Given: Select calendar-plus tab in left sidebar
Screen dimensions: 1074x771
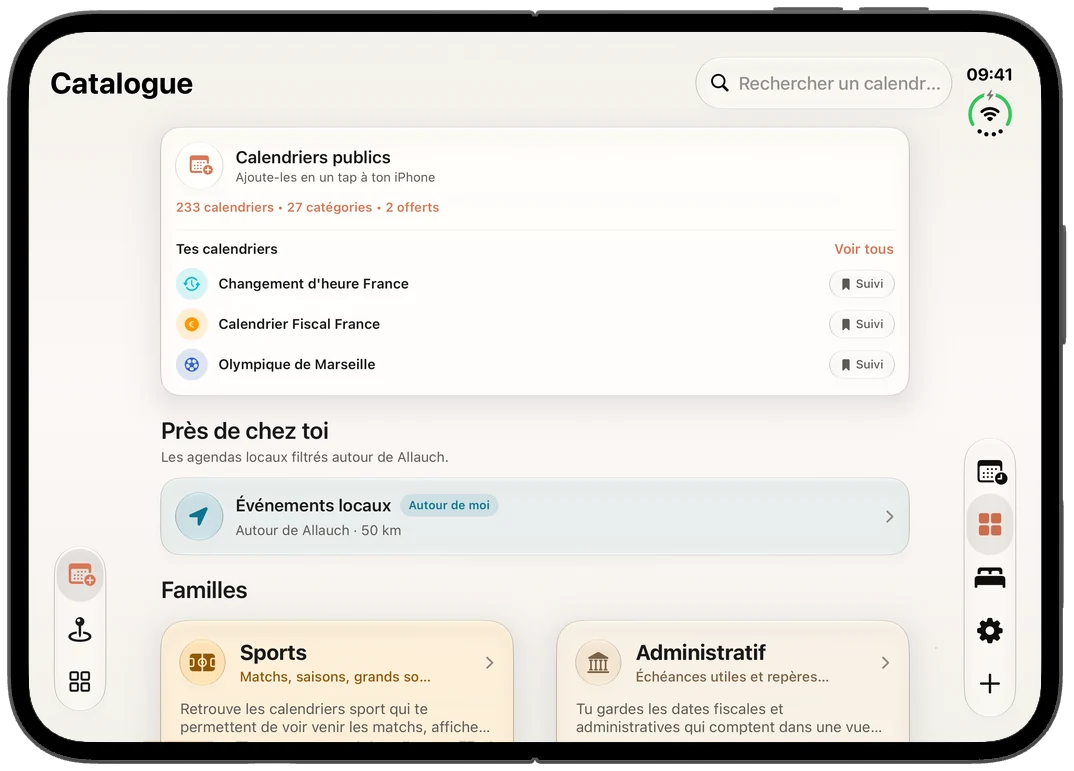Looking at the screenshot, I should (81, 575).
